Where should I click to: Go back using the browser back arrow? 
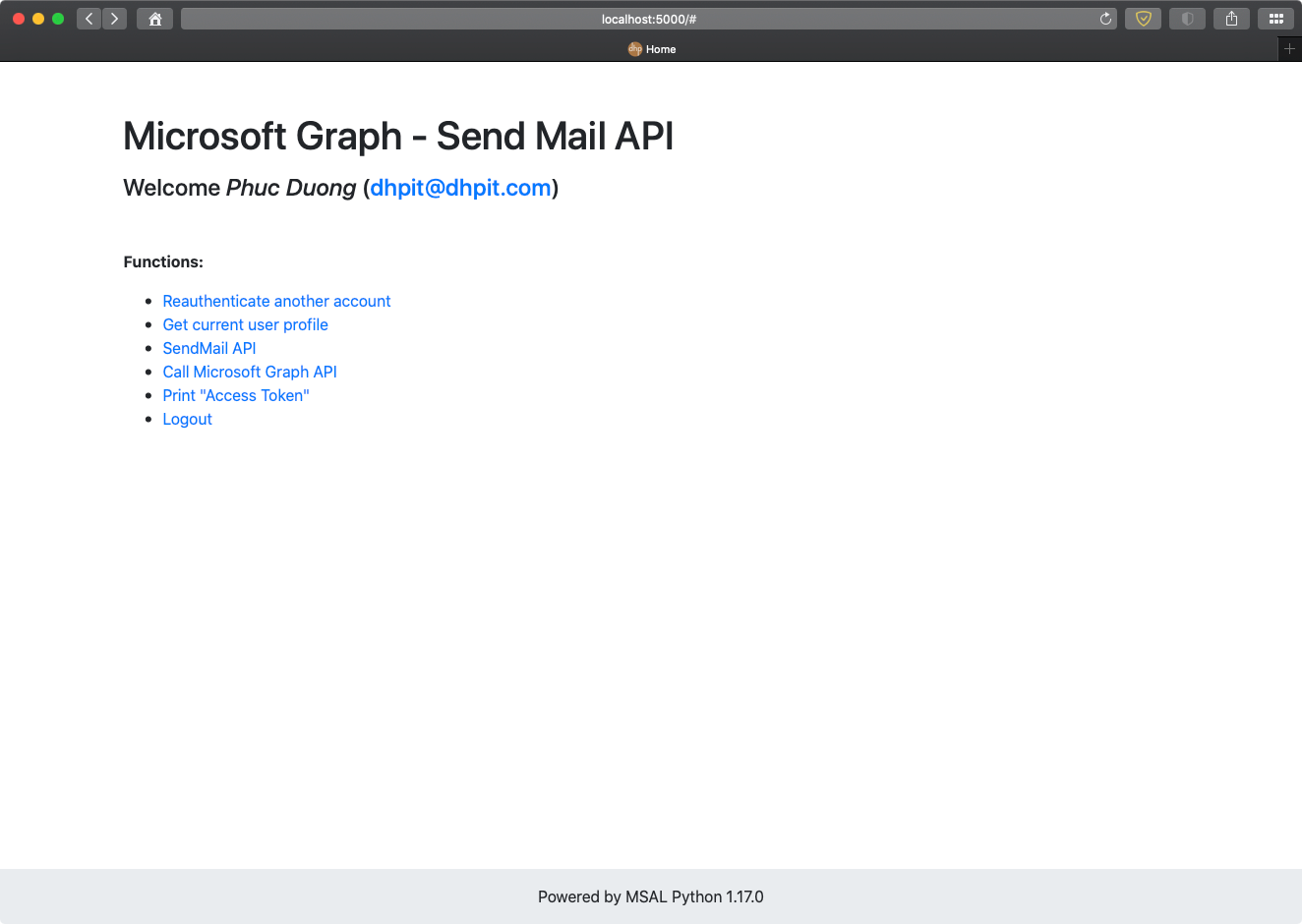[89, 19]
